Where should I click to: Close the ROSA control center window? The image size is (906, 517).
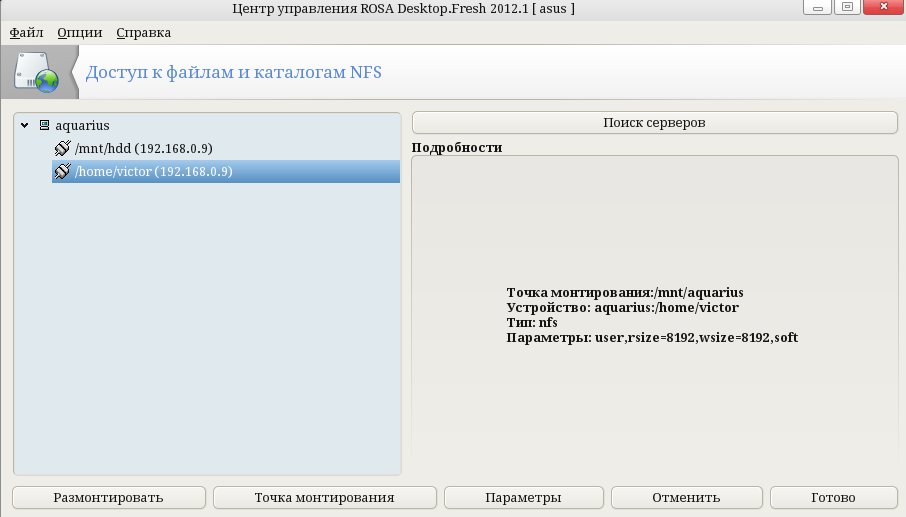[884, 7]
